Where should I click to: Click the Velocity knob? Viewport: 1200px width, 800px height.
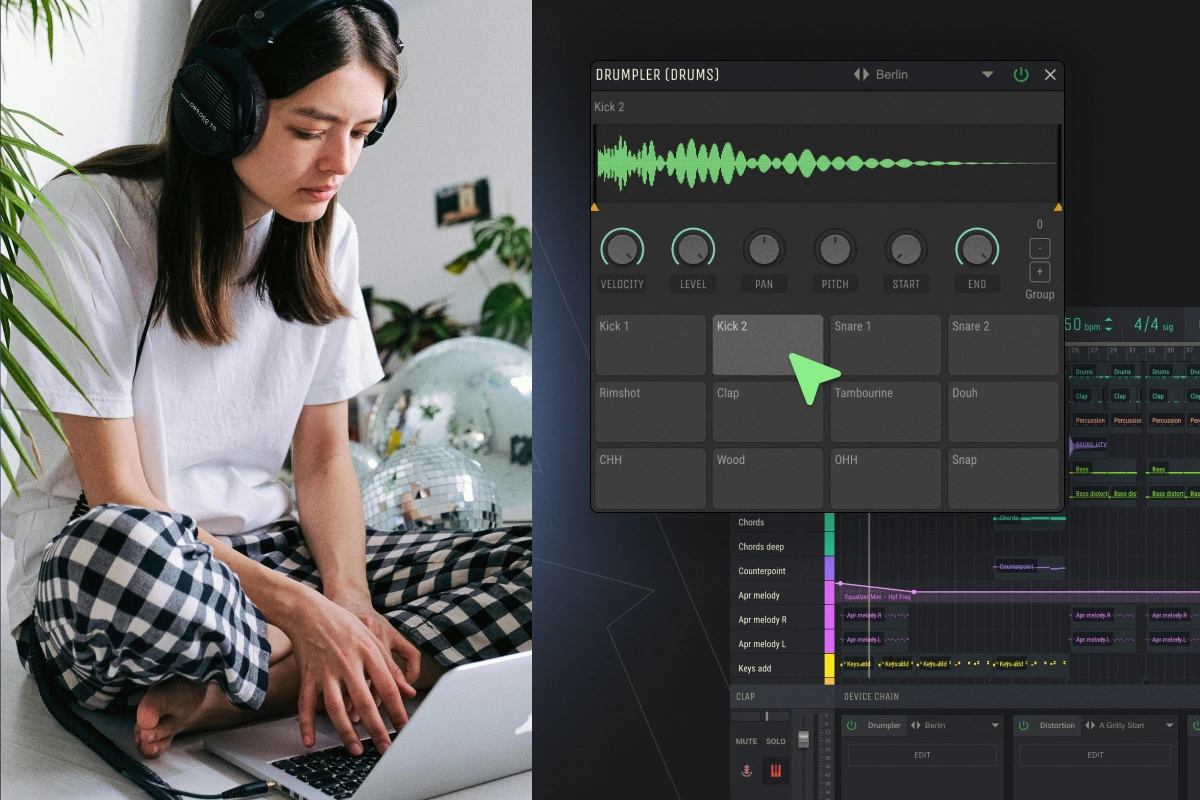point(622,248)
